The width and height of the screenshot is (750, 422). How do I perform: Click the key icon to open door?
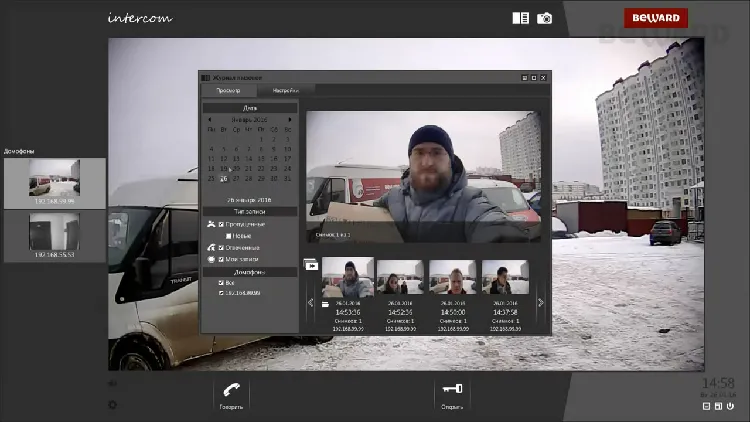[452, 389]
